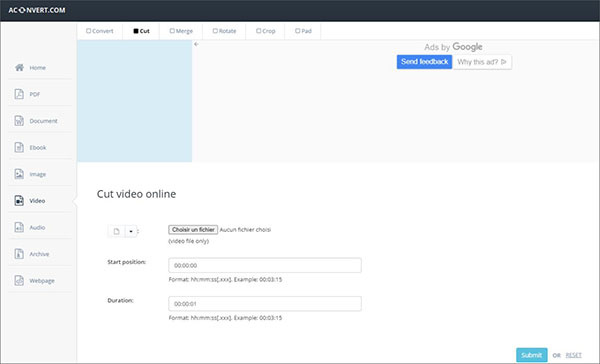Image resolution: width=600 pixels, height=364 pixels.
Task: Click the RESET link
Action: [573, 355]
